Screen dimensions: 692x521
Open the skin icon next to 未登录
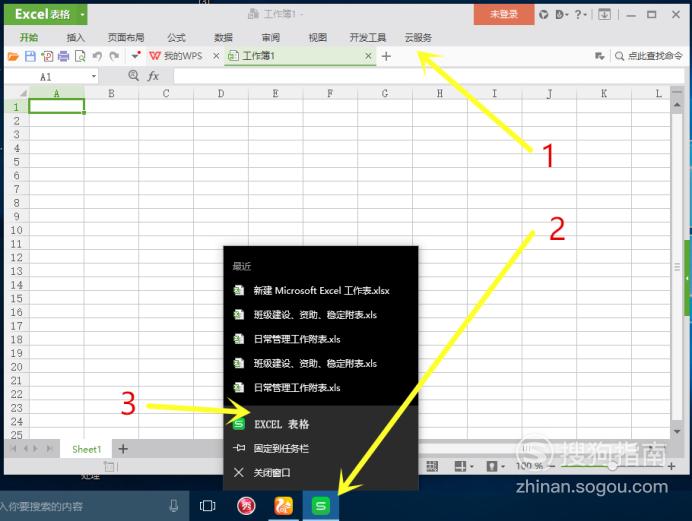(x=544, y=15)
